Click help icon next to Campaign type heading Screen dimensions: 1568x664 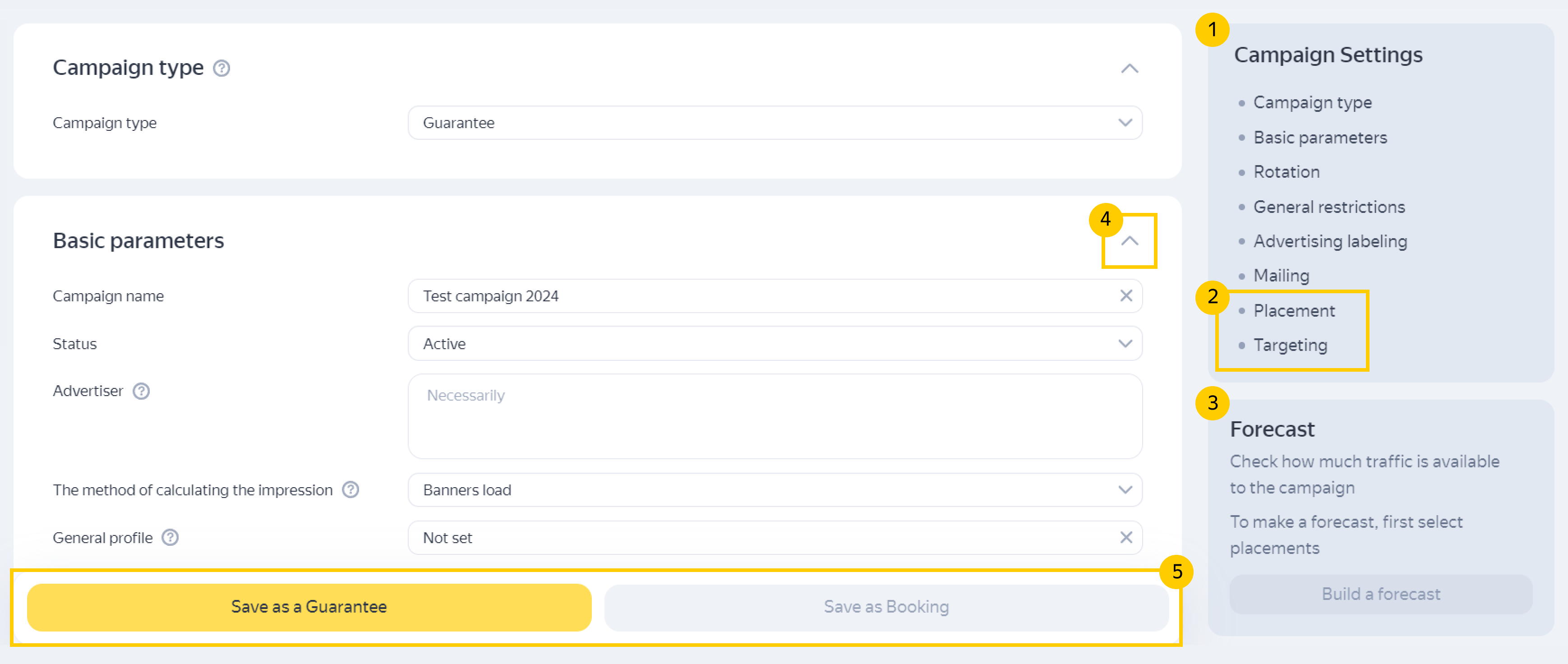221,68
